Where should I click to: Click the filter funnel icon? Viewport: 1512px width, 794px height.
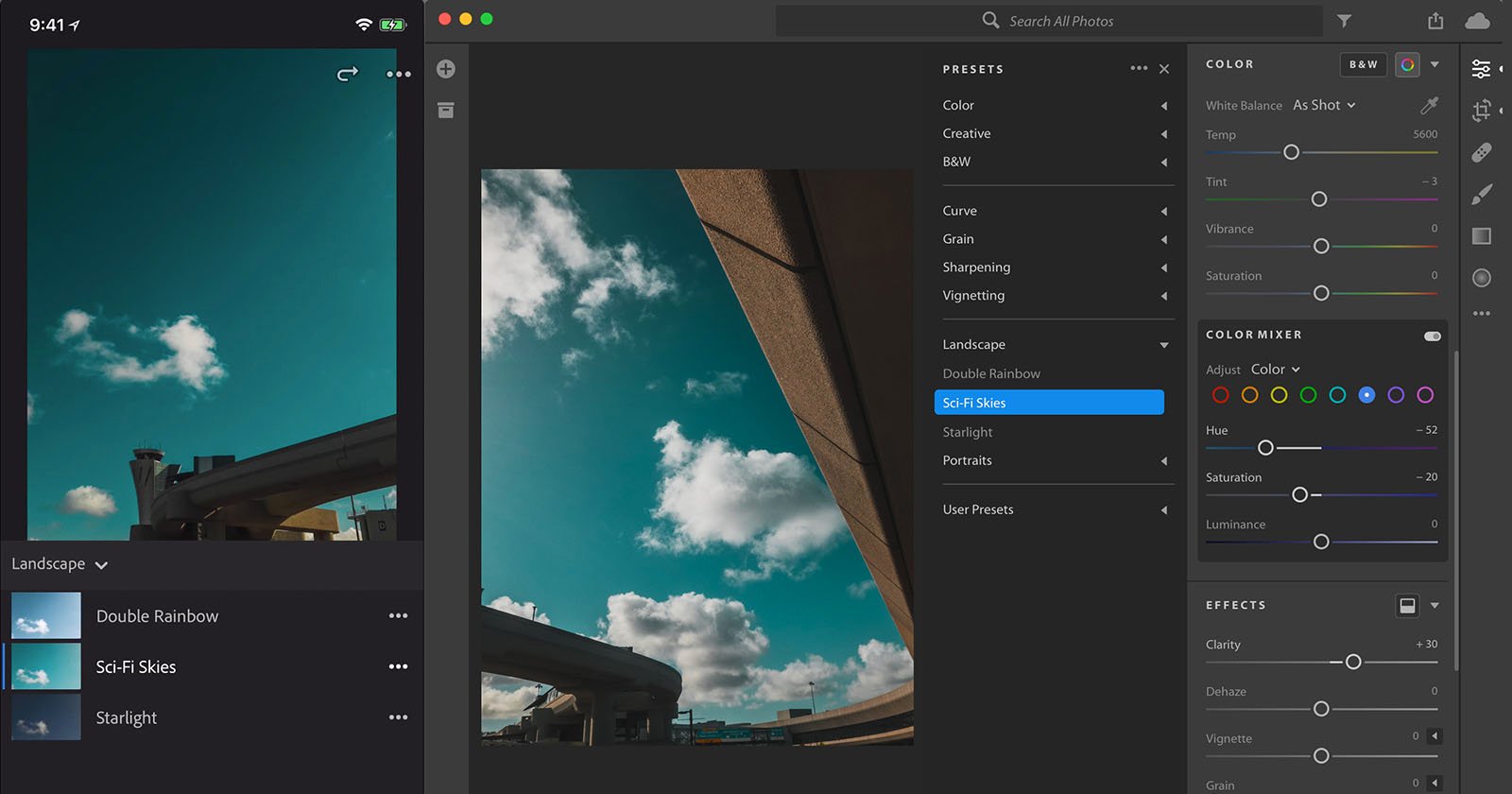[x=1344, y=21]
